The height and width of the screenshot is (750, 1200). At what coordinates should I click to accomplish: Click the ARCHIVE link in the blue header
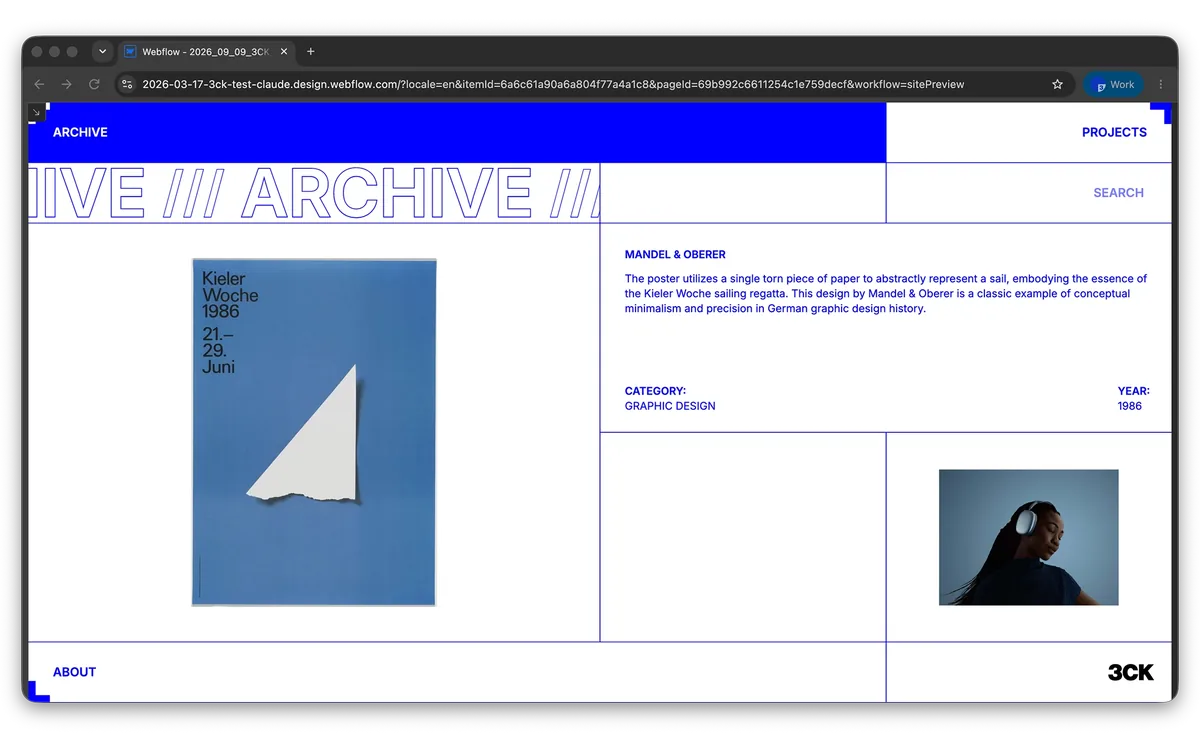coord(80,133)
